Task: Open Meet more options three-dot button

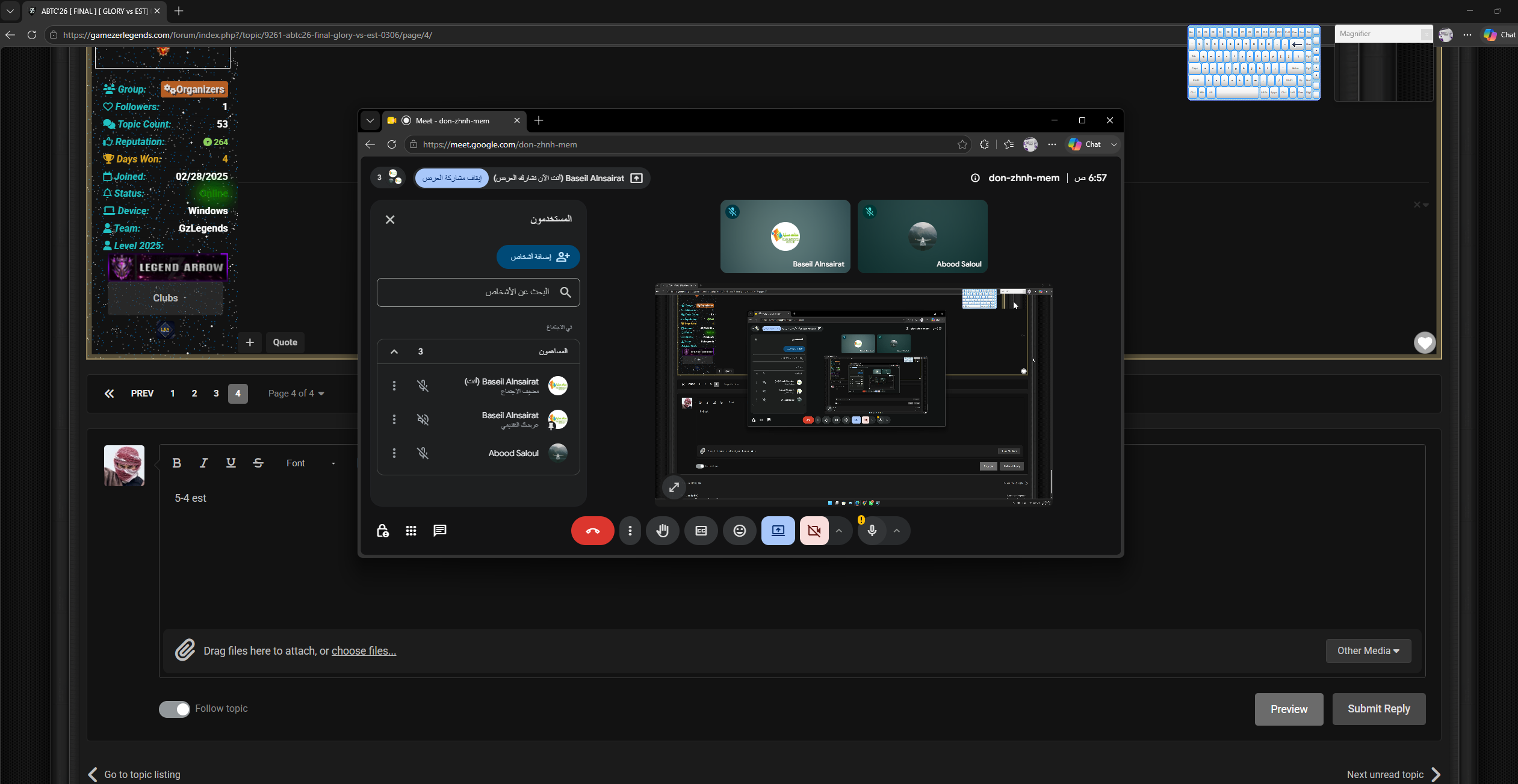Action: (630, 531)
